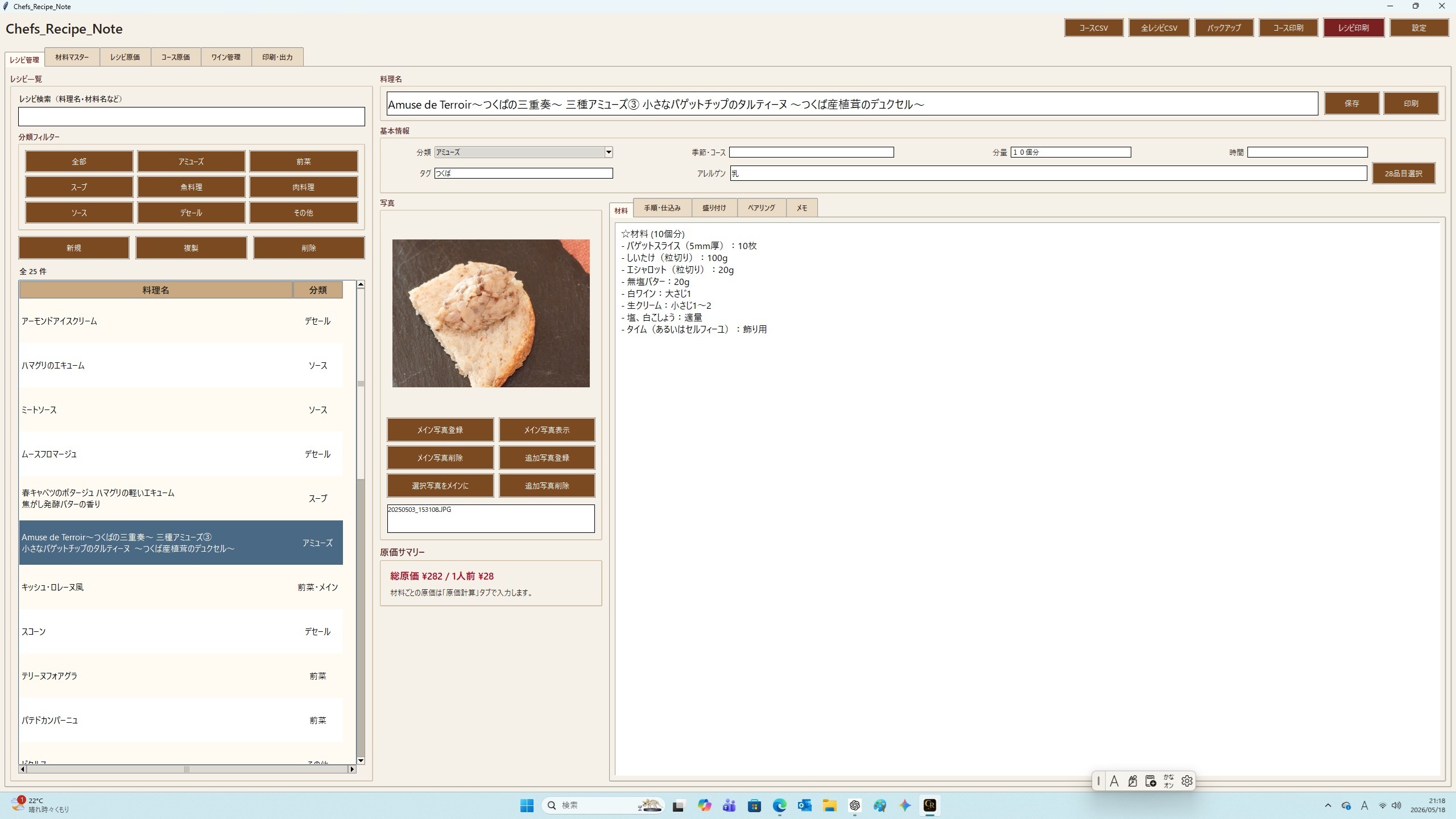Select キッシュ・ロレーヌ風 in recipe list
1456x819 pixels.
click(x=181, y=587)
